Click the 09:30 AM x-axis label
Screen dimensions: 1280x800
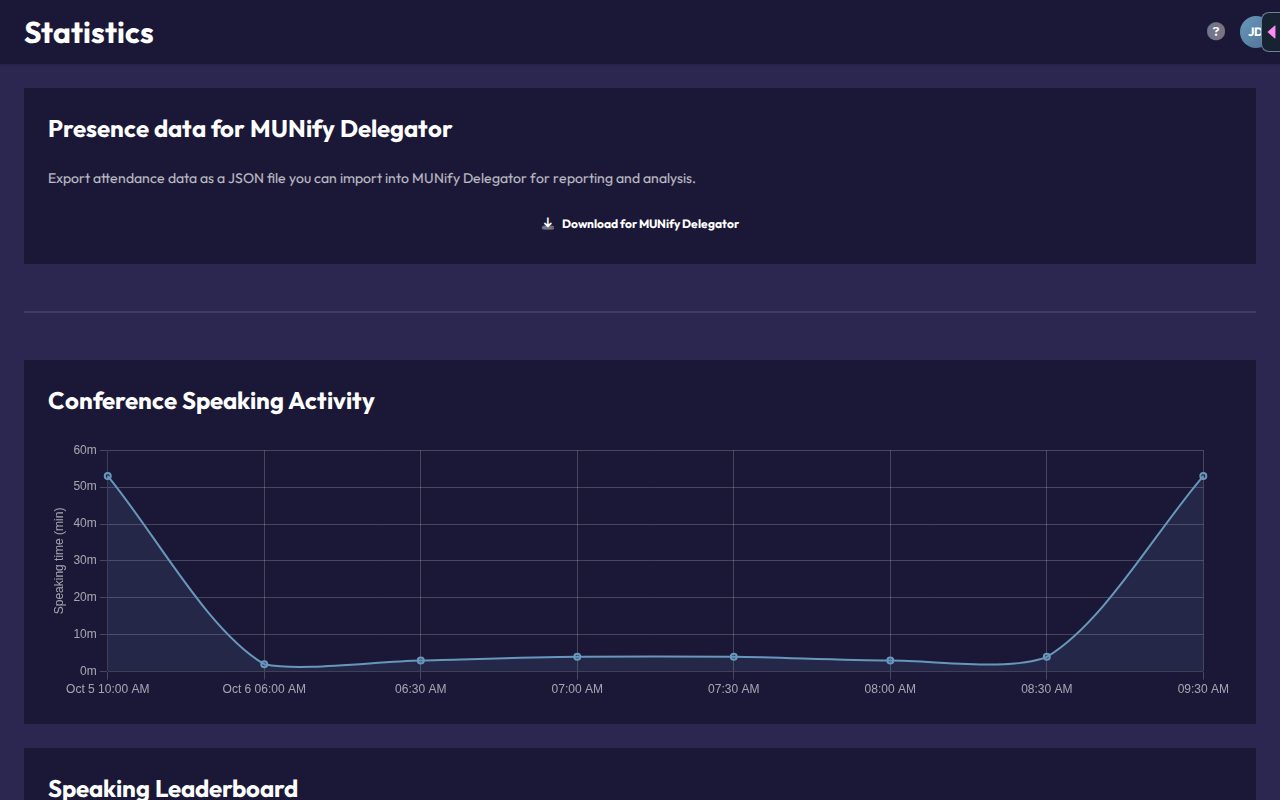click(1203, 689)
